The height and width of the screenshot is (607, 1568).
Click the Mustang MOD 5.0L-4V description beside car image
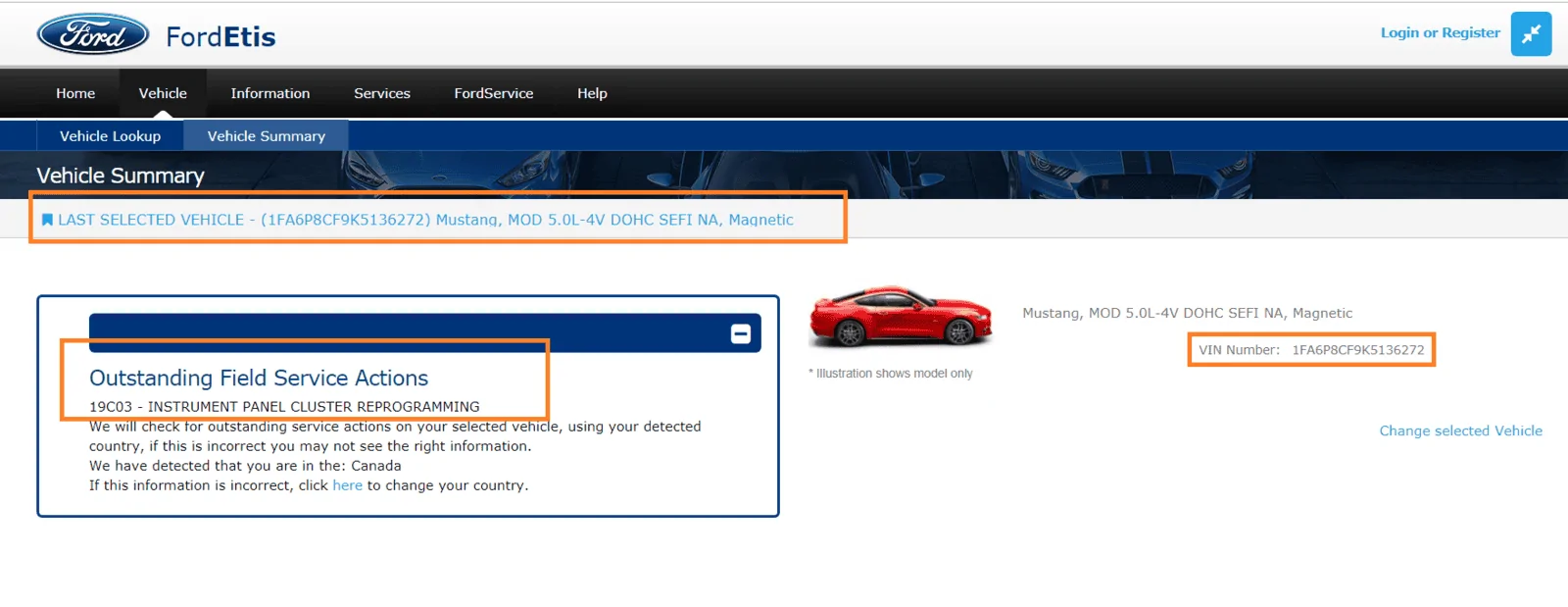1187,313
